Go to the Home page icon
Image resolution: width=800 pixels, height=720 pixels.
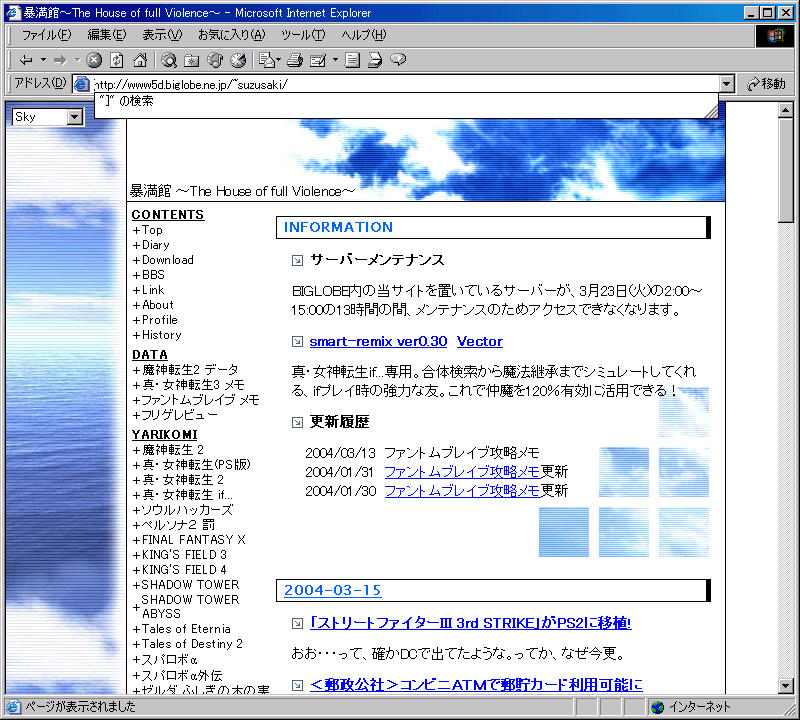[140, 60]
